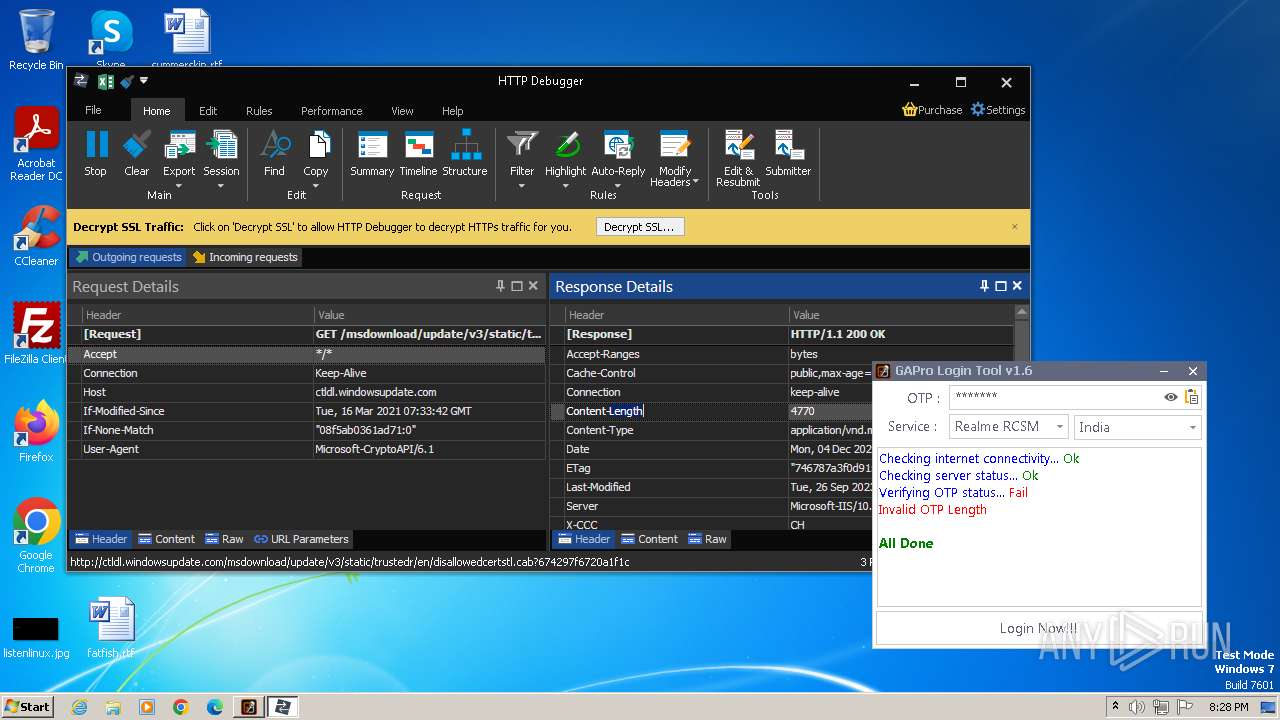Image resolution: width=1280 pixels, height=720 pixels.
Task: Expand the Highlight dropdown arrow
Action: tap(565, 186)
